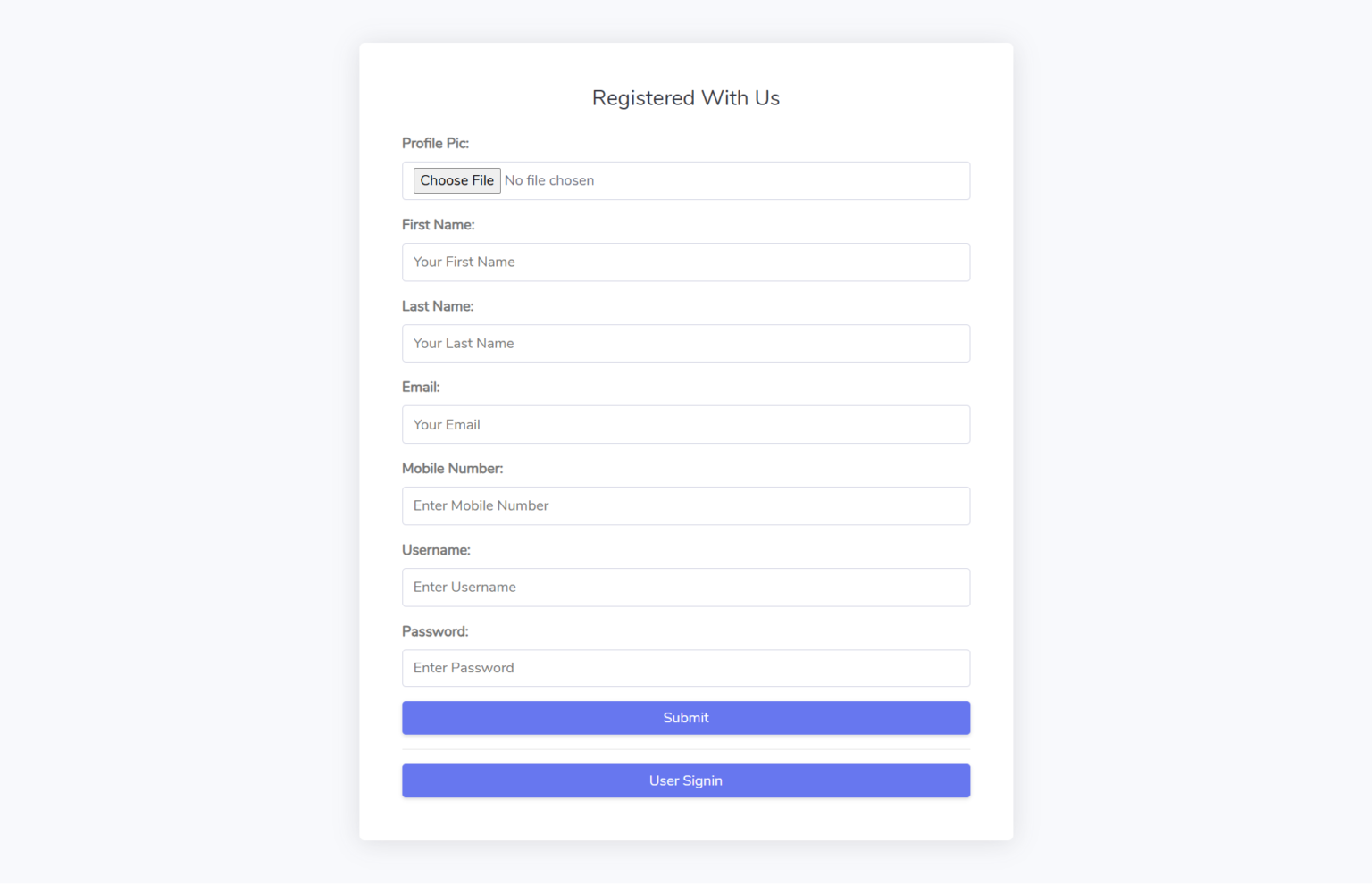Click into the Enter Password field
Image resolution: width=1372 pixels, height=884 pixels.
click(685, 668)
